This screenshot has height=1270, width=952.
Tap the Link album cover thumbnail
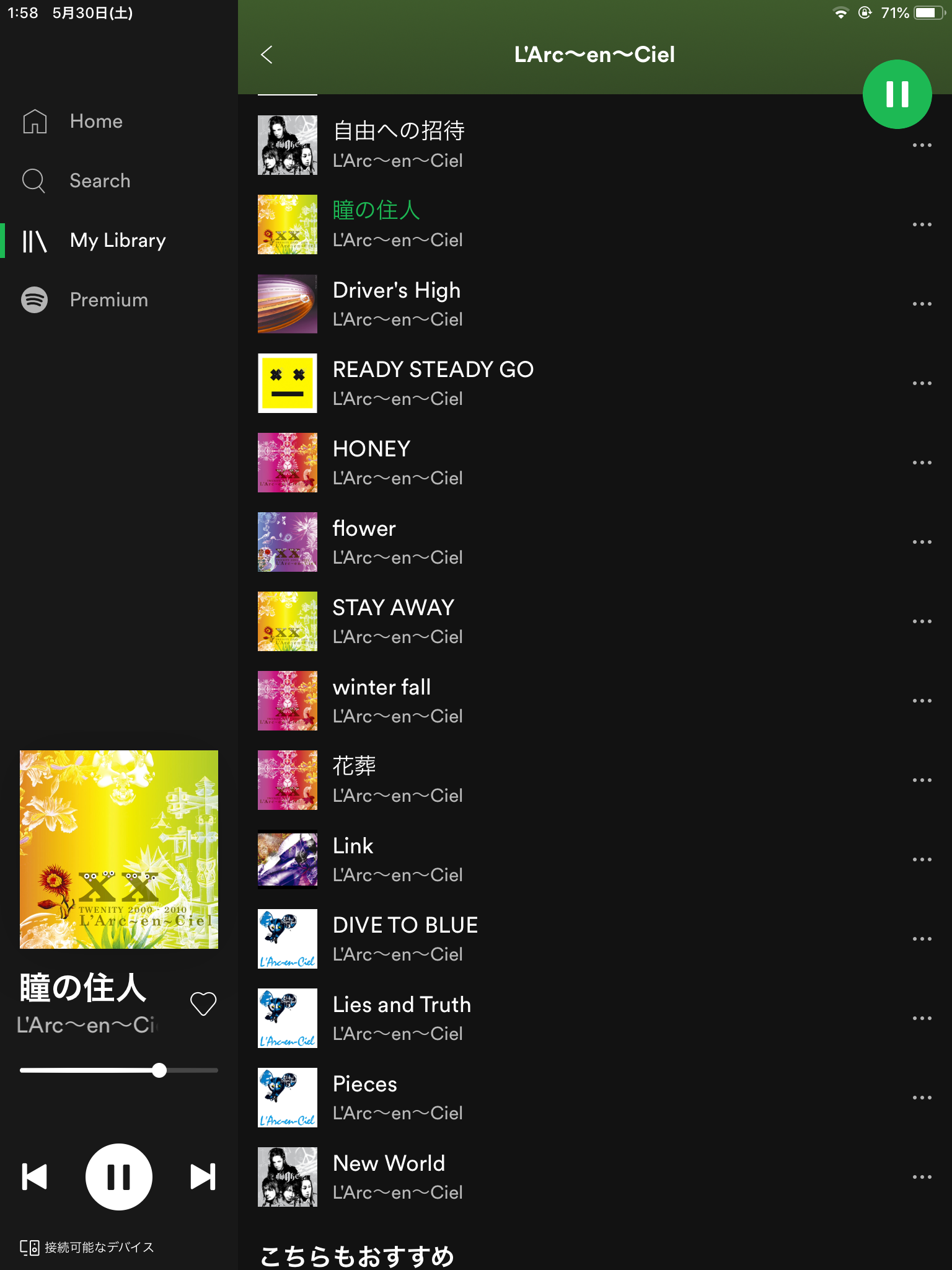[288, 859]
